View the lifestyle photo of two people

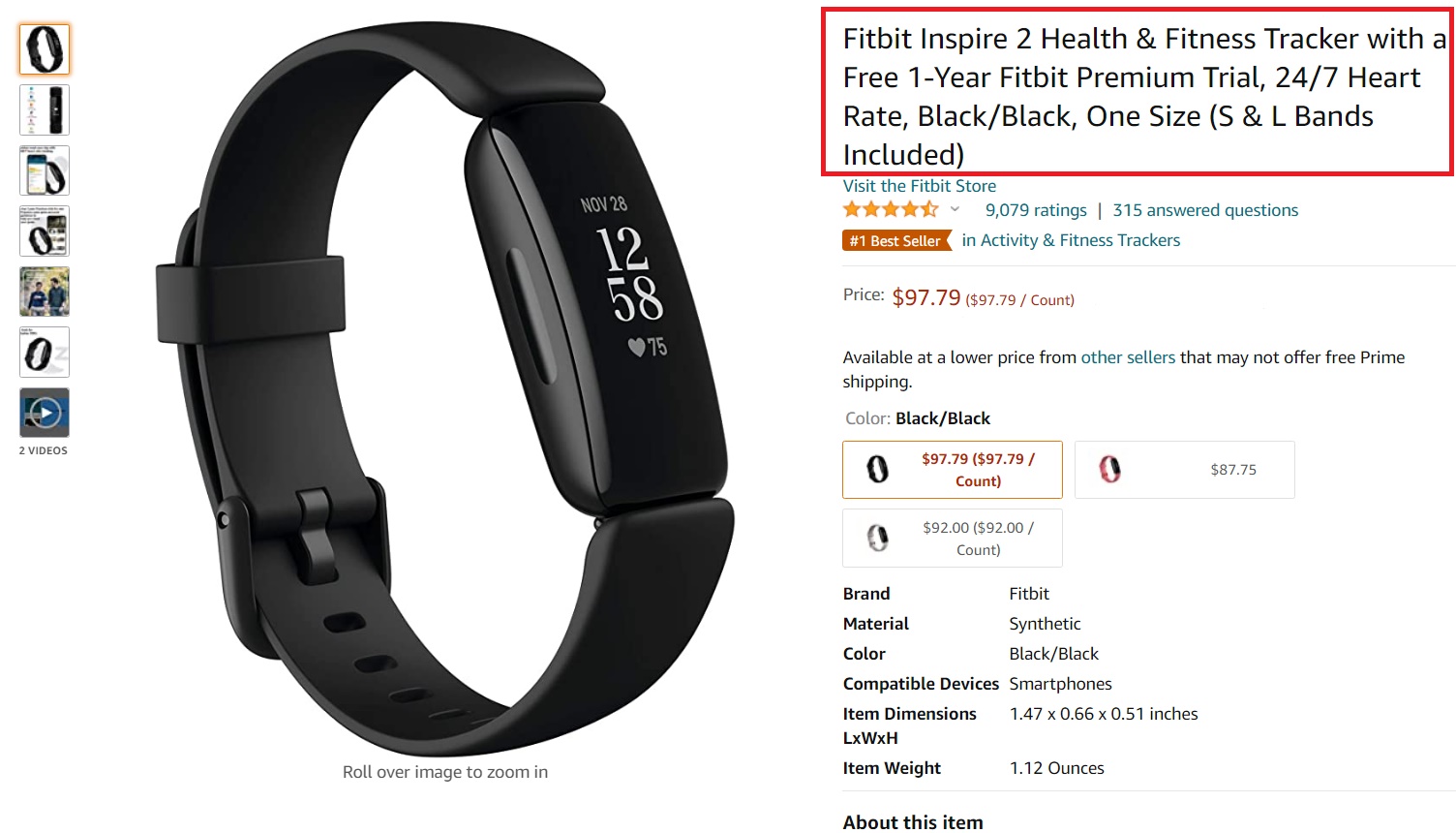(45, 292)
